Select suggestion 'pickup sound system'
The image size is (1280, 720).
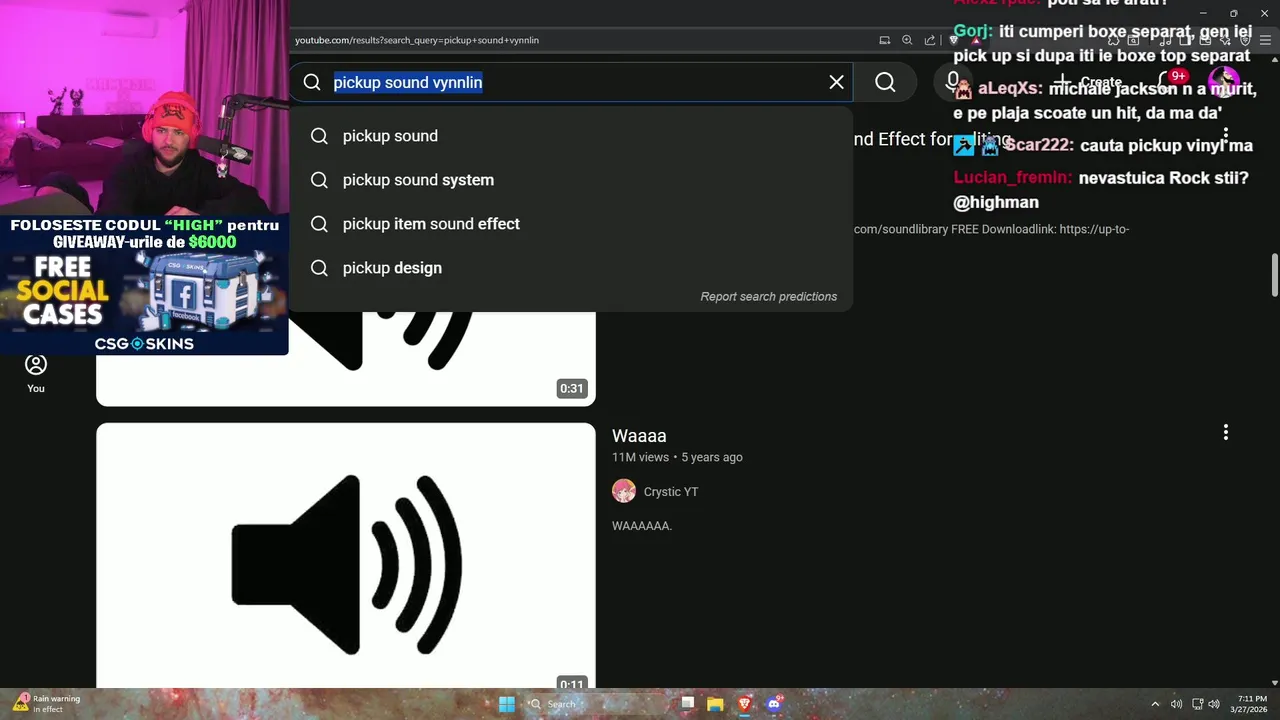click(570, 180)
